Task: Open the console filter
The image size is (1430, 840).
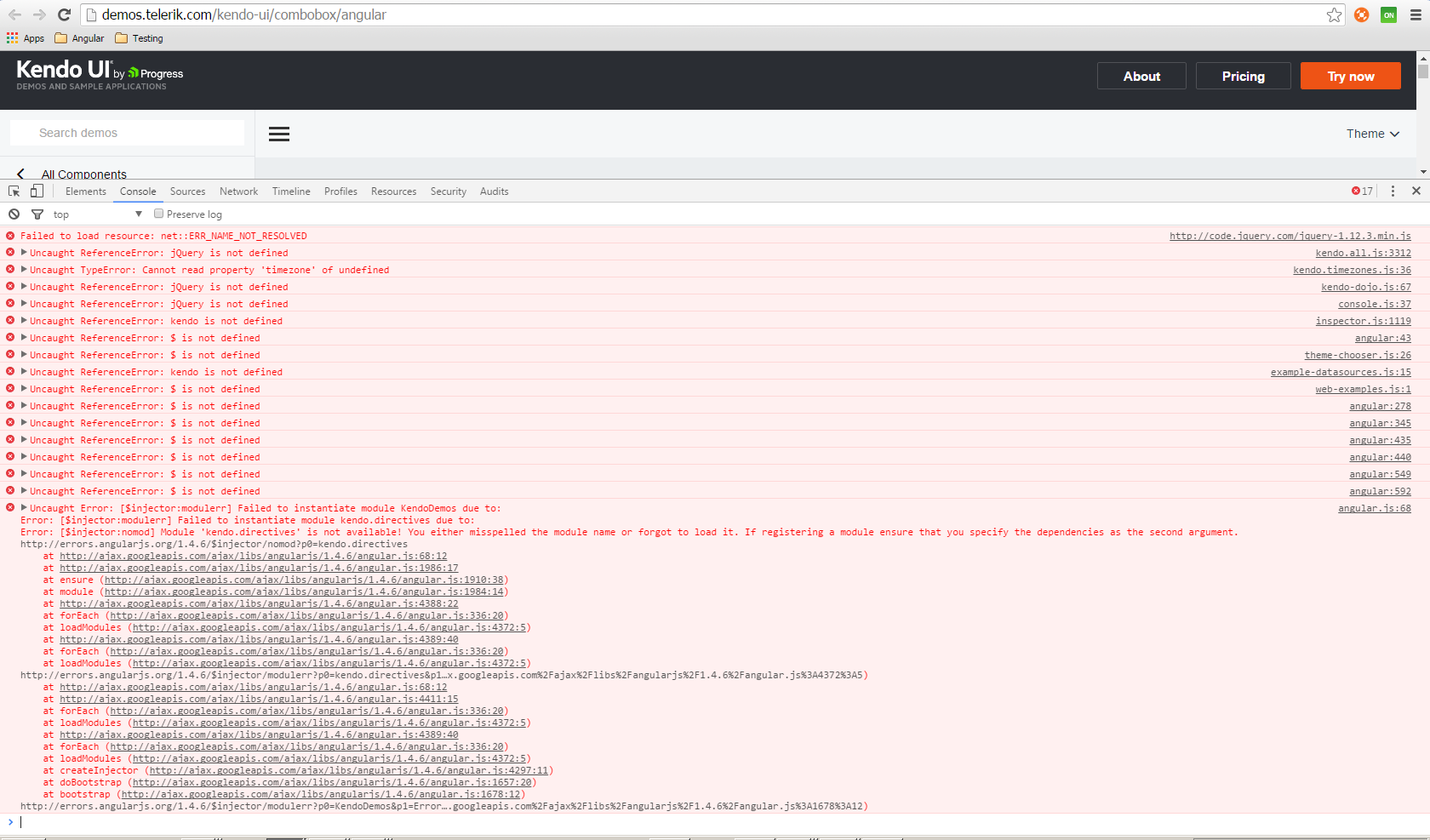Action: pos(37,214)
